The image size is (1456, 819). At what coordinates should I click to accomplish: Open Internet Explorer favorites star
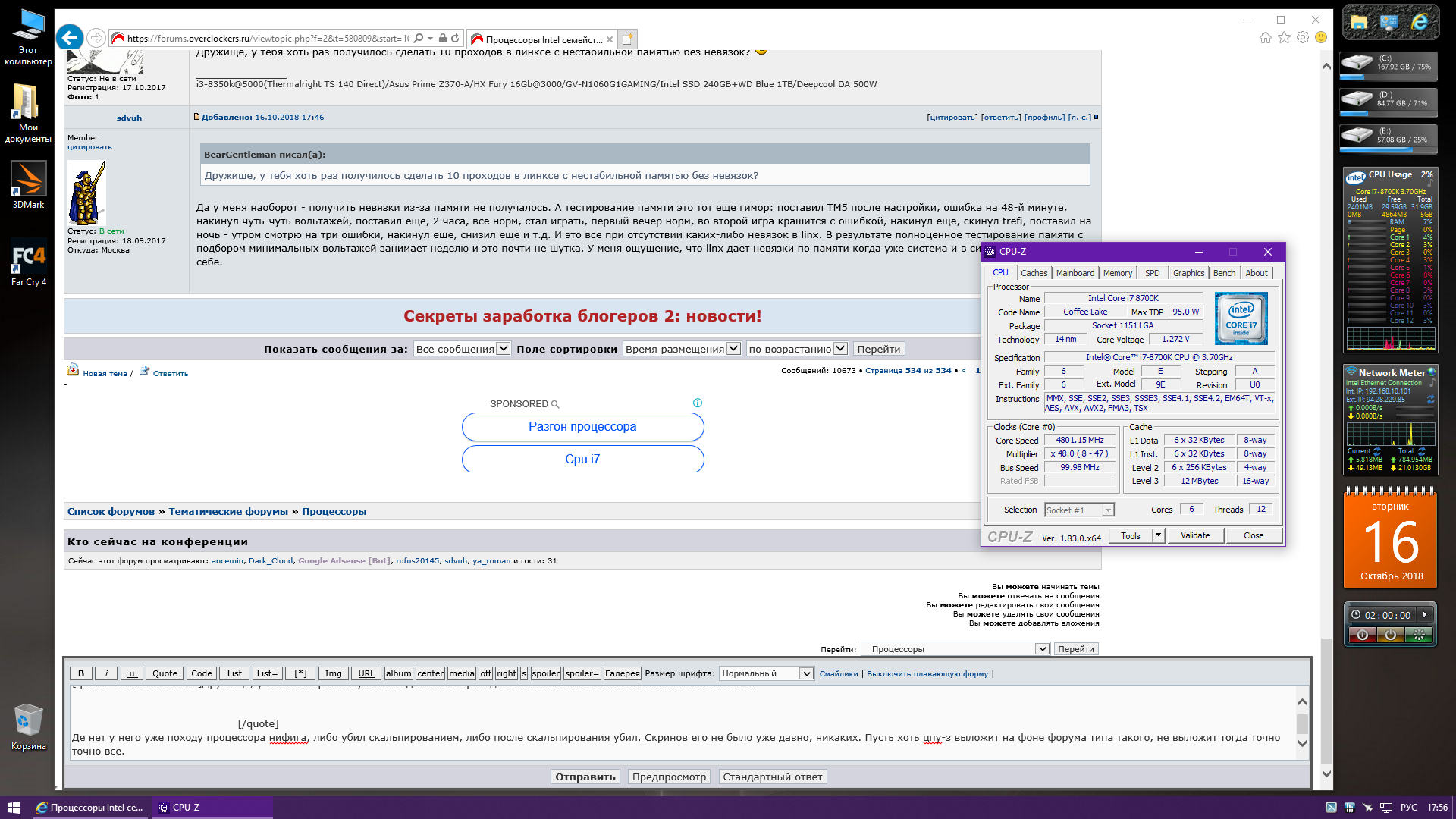coord(1284,38)
